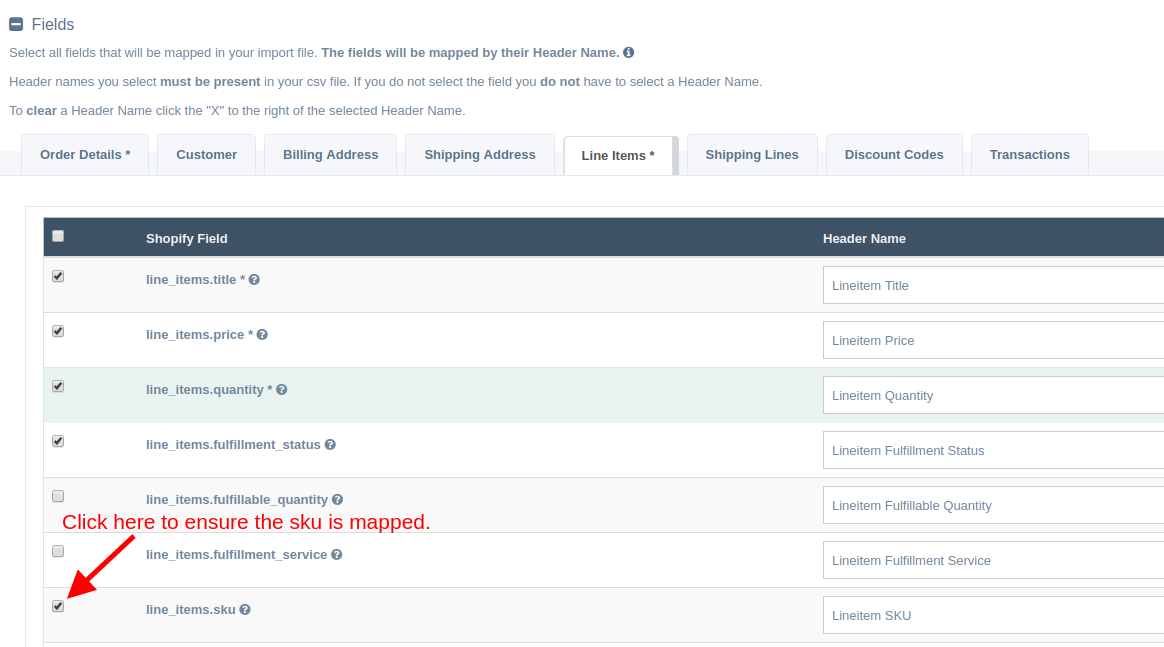Click help icon beside line_items.price
The width and height of the screenshot is (1164, 647).
(x=262, y=335)
